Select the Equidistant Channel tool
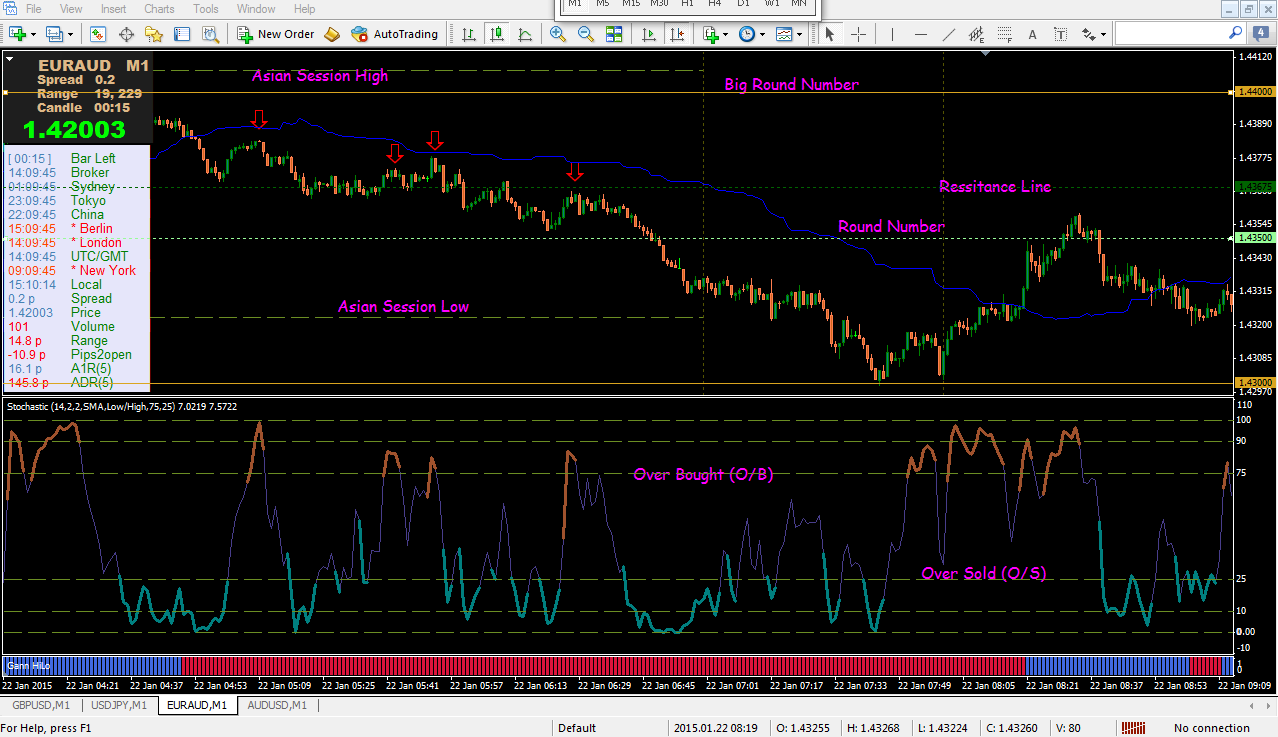1278x737 pixels. tap(977, 34)
